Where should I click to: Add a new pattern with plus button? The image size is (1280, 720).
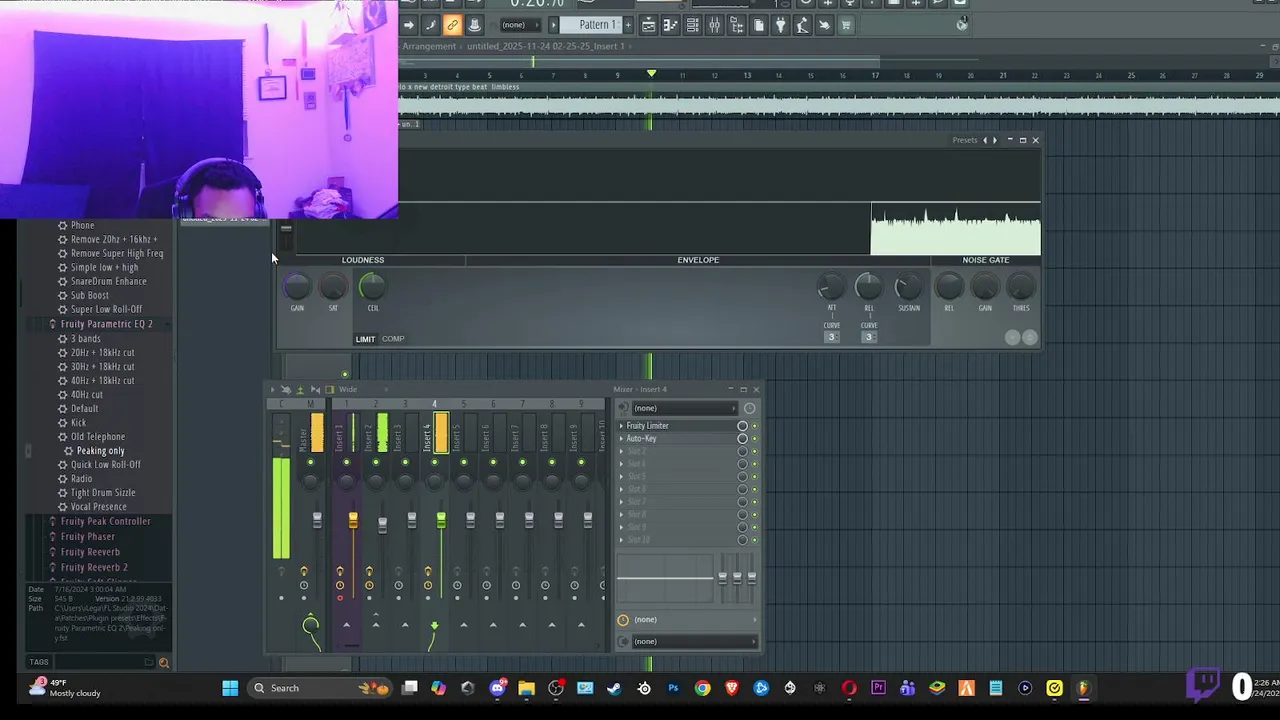coord(628,25)
